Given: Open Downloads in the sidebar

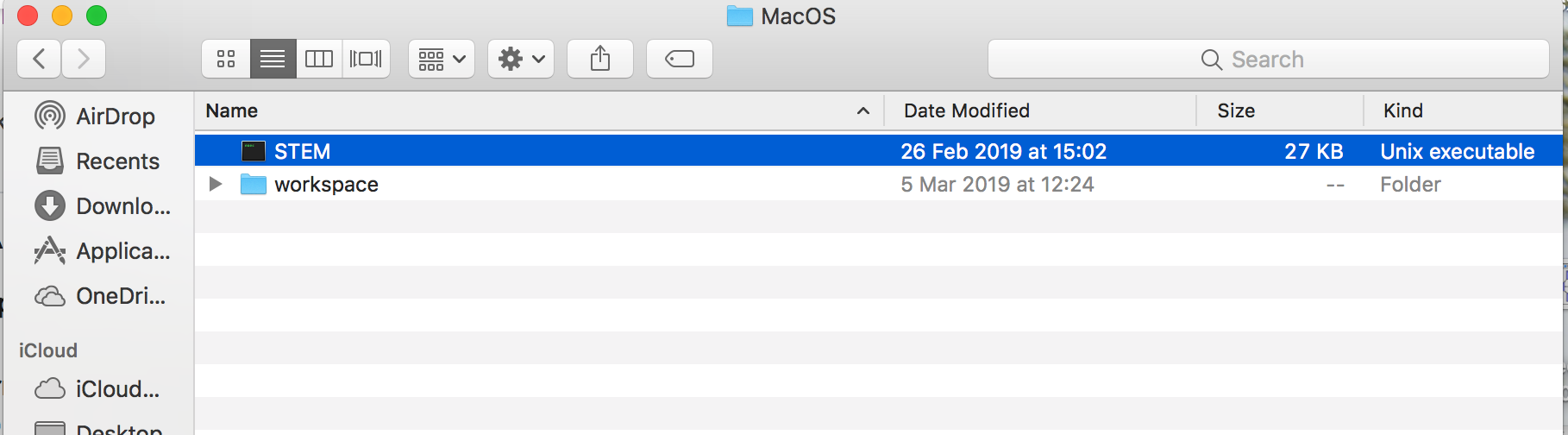Looking at the screenshot, I should click(122, 206).
